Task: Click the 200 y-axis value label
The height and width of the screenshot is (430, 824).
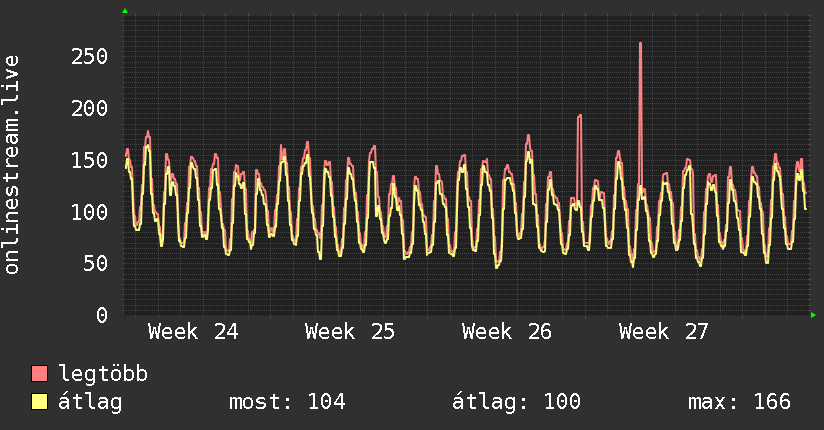Action: [x=89, y=108]
